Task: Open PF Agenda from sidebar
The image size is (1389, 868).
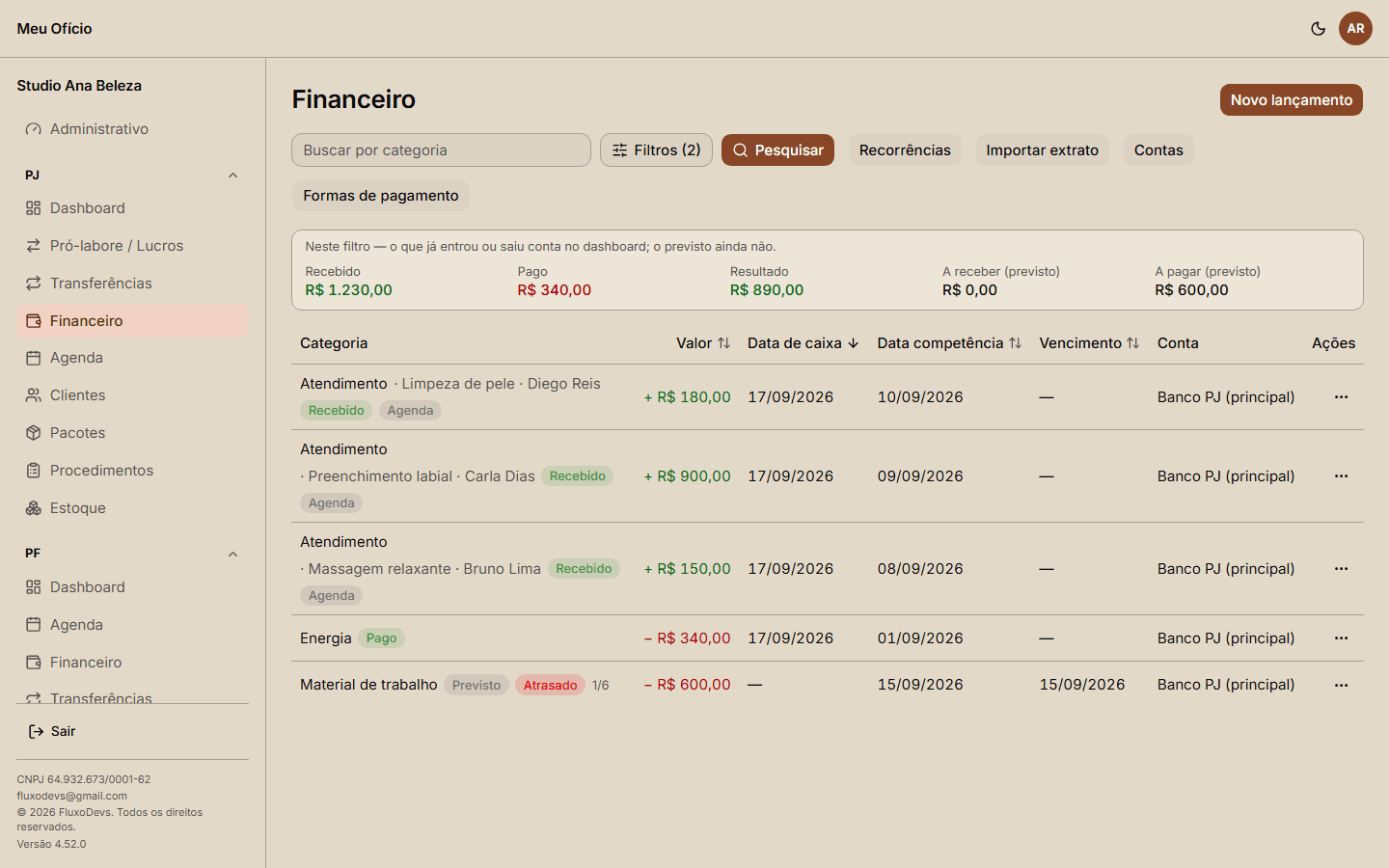Action: point(132,625)
